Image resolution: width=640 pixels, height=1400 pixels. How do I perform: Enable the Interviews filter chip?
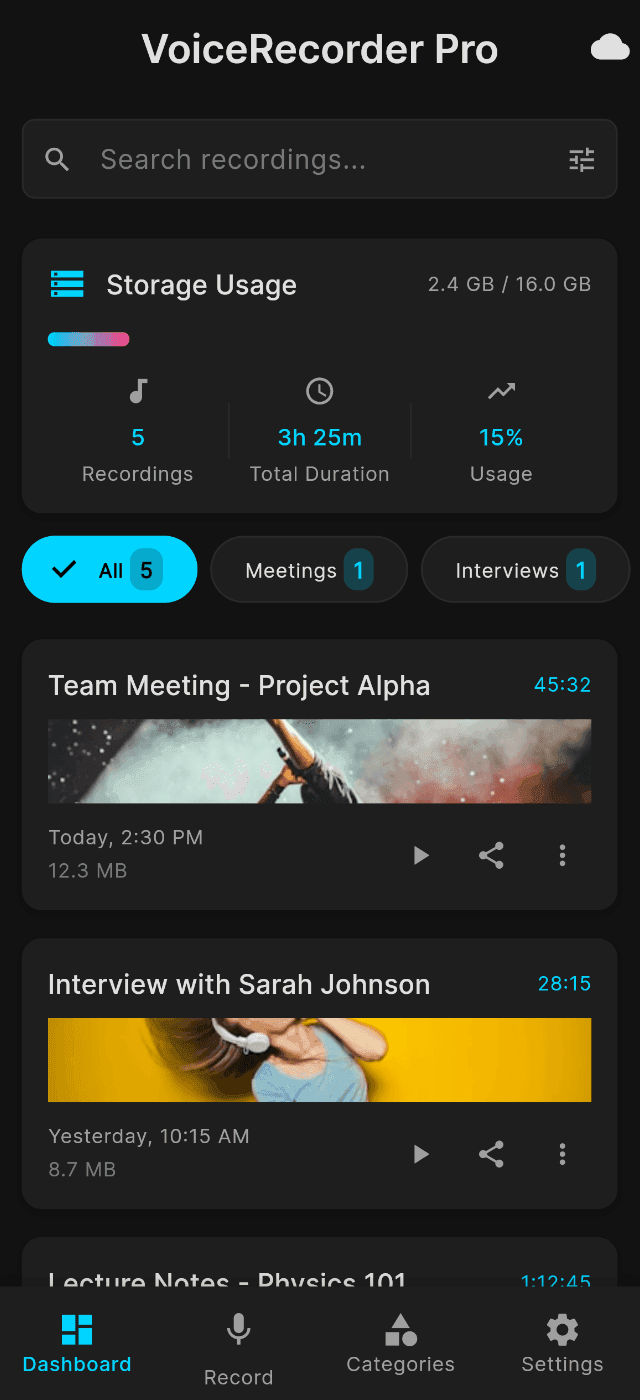524,570
